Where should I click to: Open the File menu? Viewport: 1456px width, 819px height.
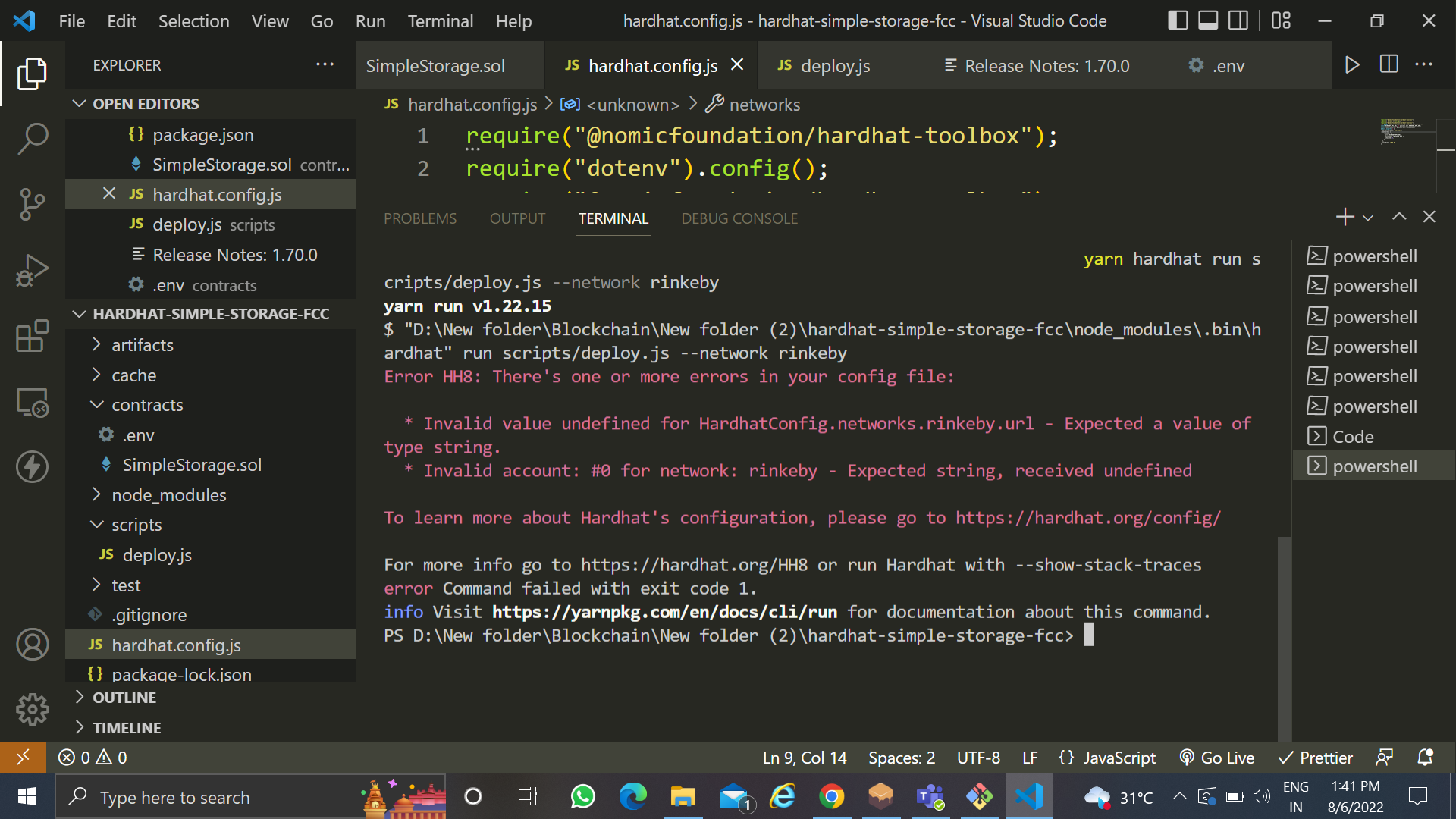[x=72, y=21]
